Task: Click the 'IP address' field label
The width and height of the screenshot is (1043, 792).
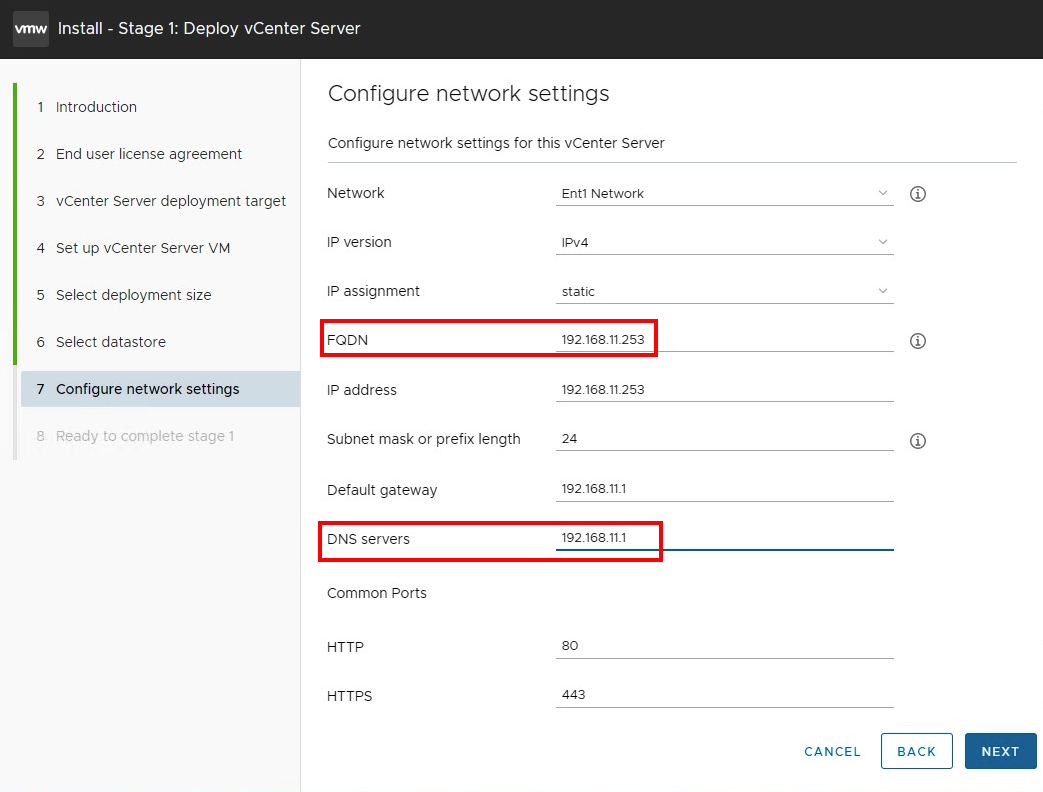Action: (361, 390)
